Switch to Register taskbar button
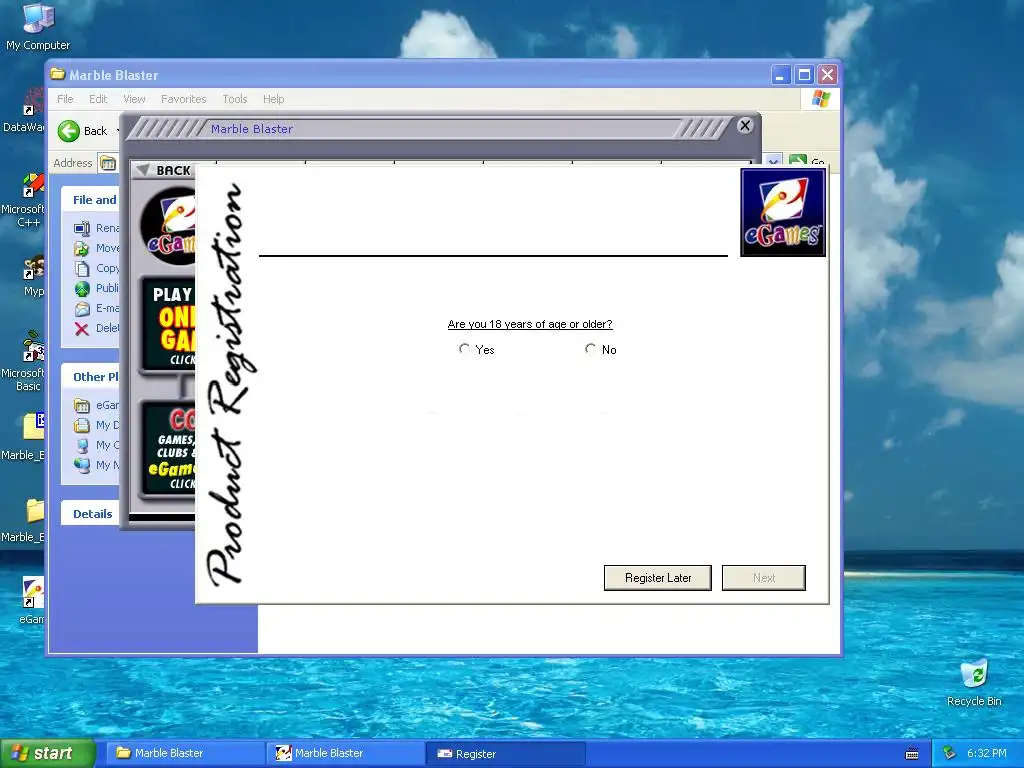 pos(505,754)
